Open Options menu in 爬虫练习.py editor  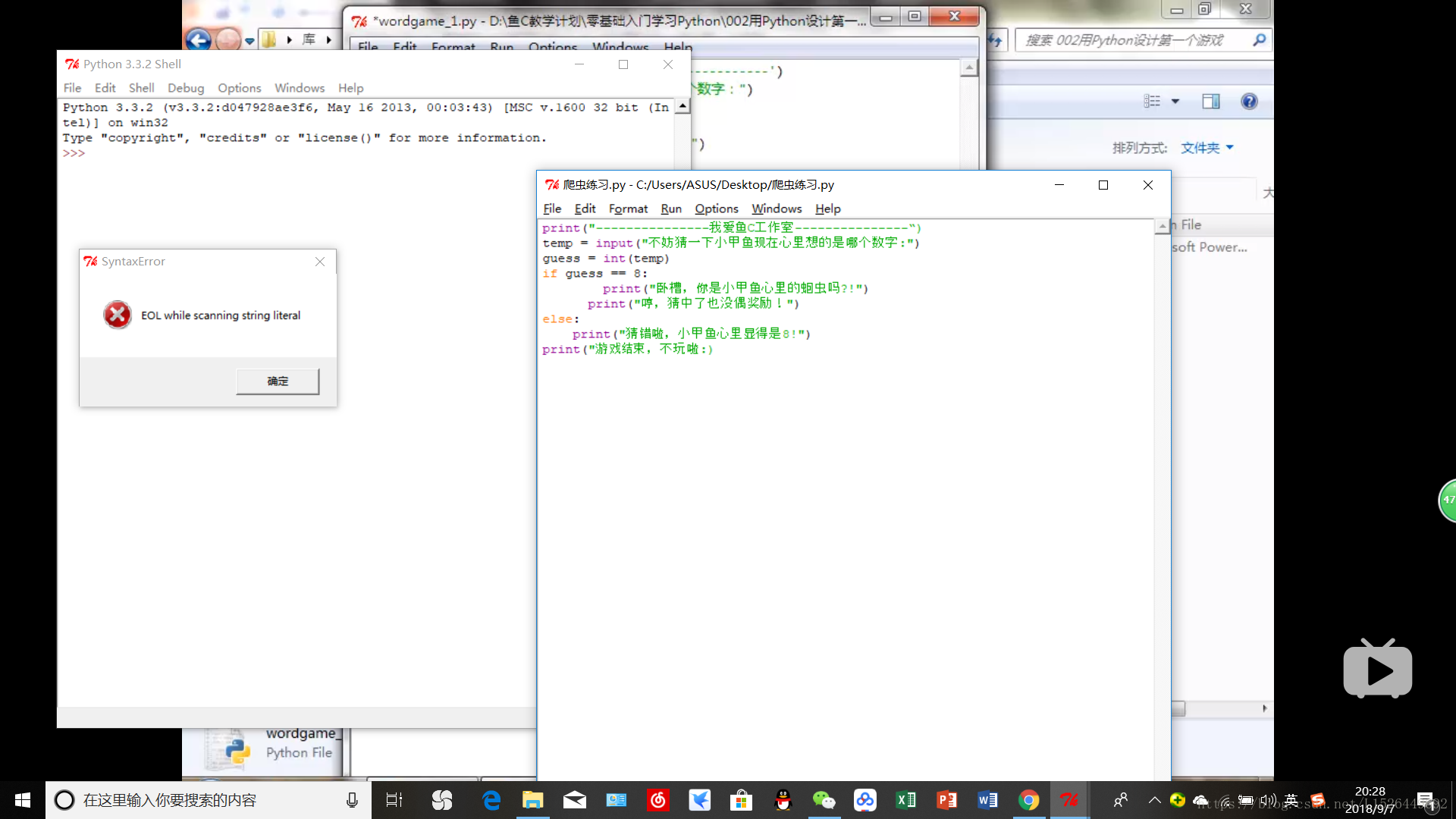pos(716,209)
